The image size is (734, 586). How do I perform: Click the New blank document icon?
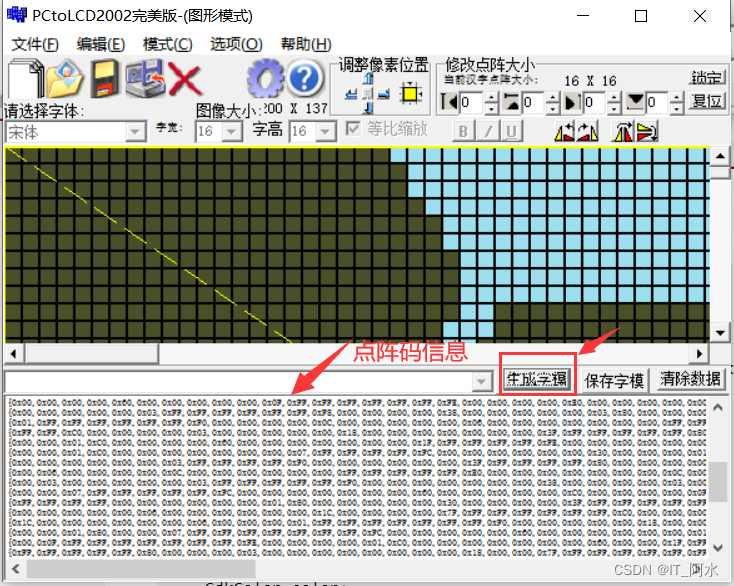tap(25, 78)
